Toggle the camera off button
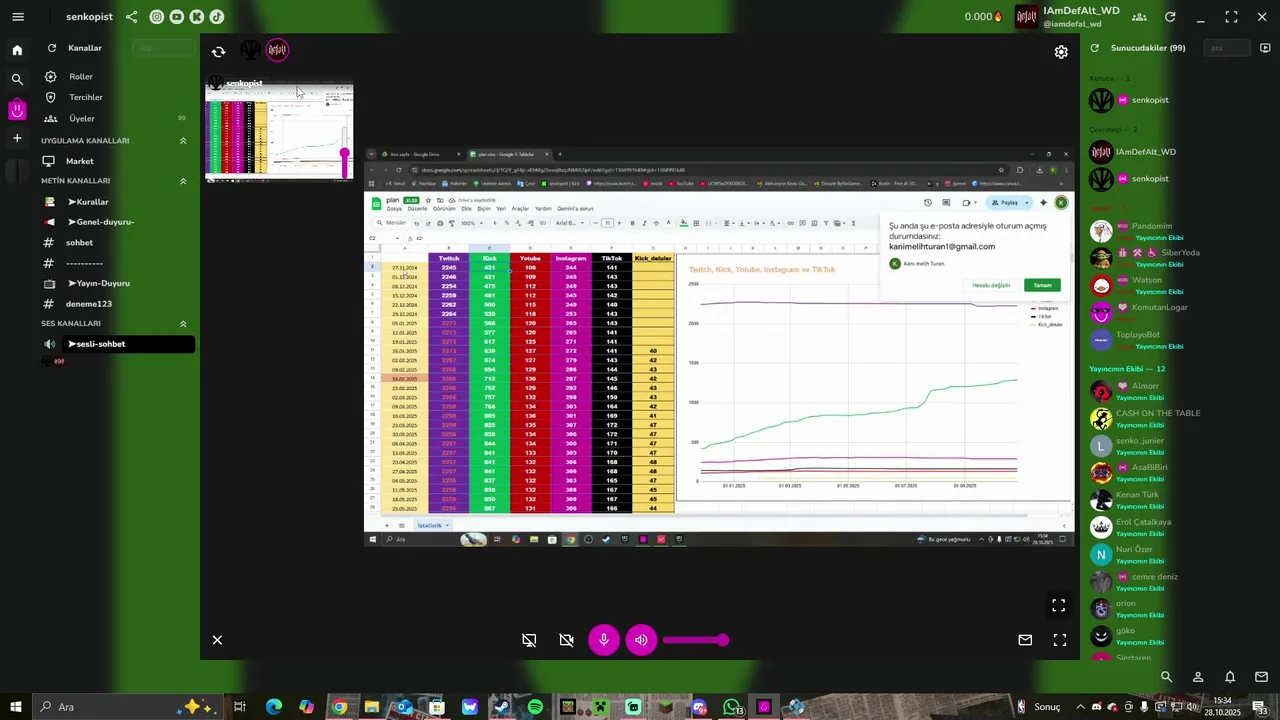1280x720 pixels. coord(567,640)
